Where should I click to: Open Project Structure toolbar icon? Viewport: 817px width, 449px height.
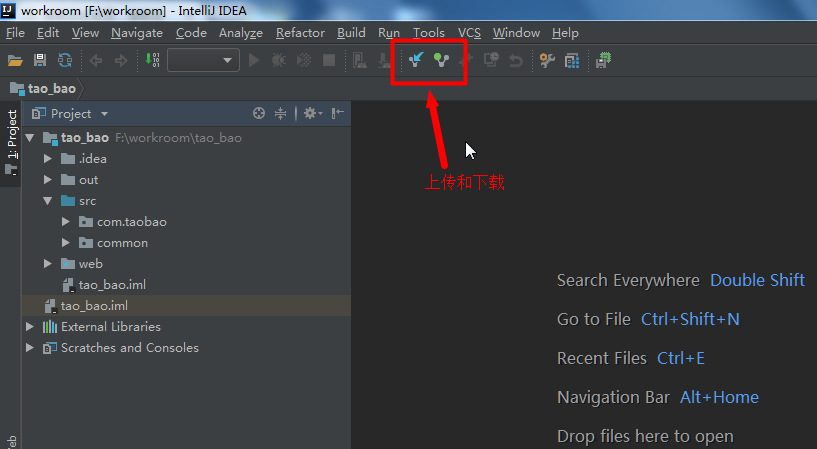pyautogui.click(x=572, y=60)
